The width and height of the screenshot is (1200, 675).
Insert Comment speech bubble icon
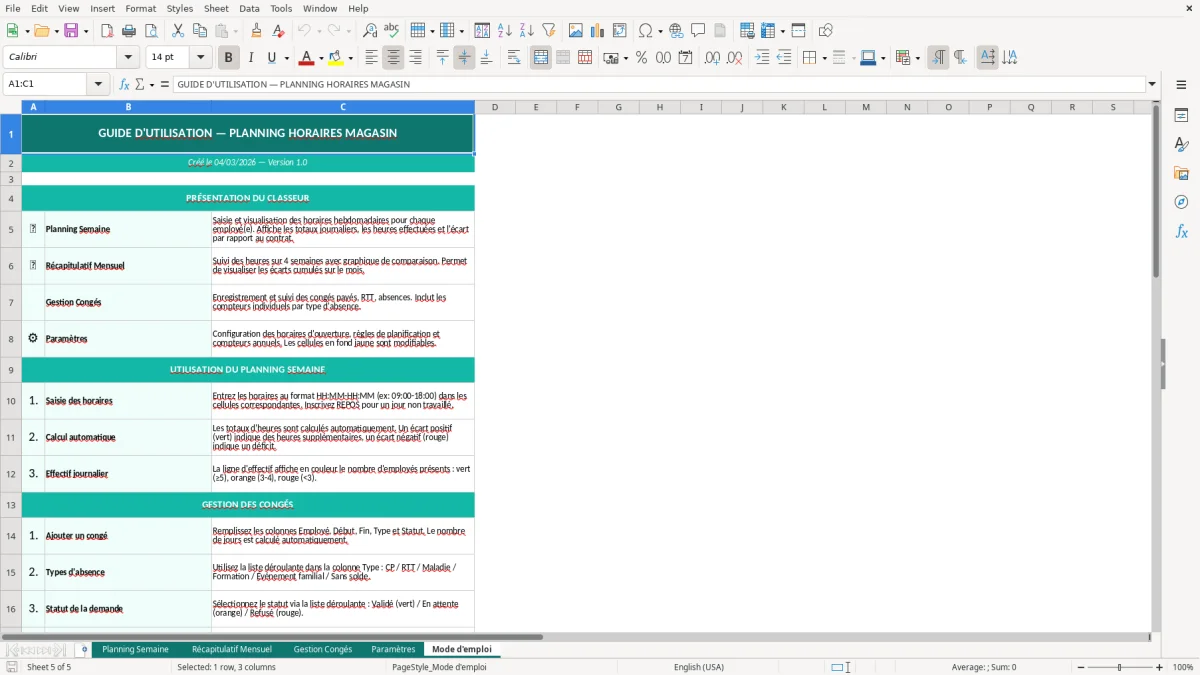click(x=698, y=31)
